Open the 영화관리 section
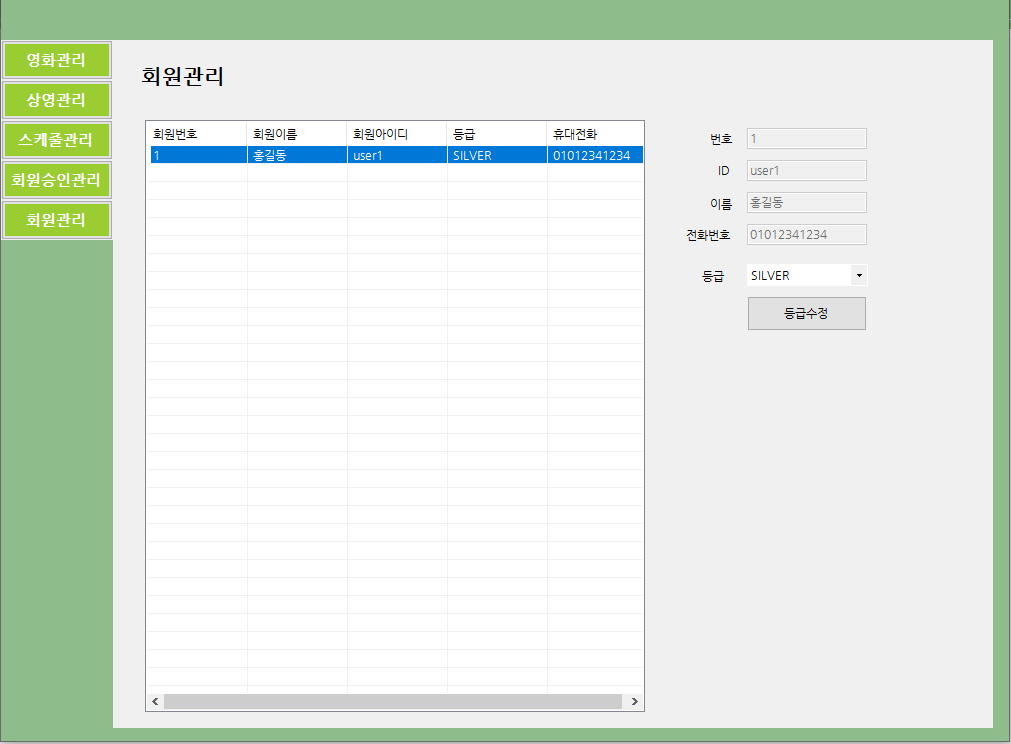 pyautogui.click(x=57, y=60)
